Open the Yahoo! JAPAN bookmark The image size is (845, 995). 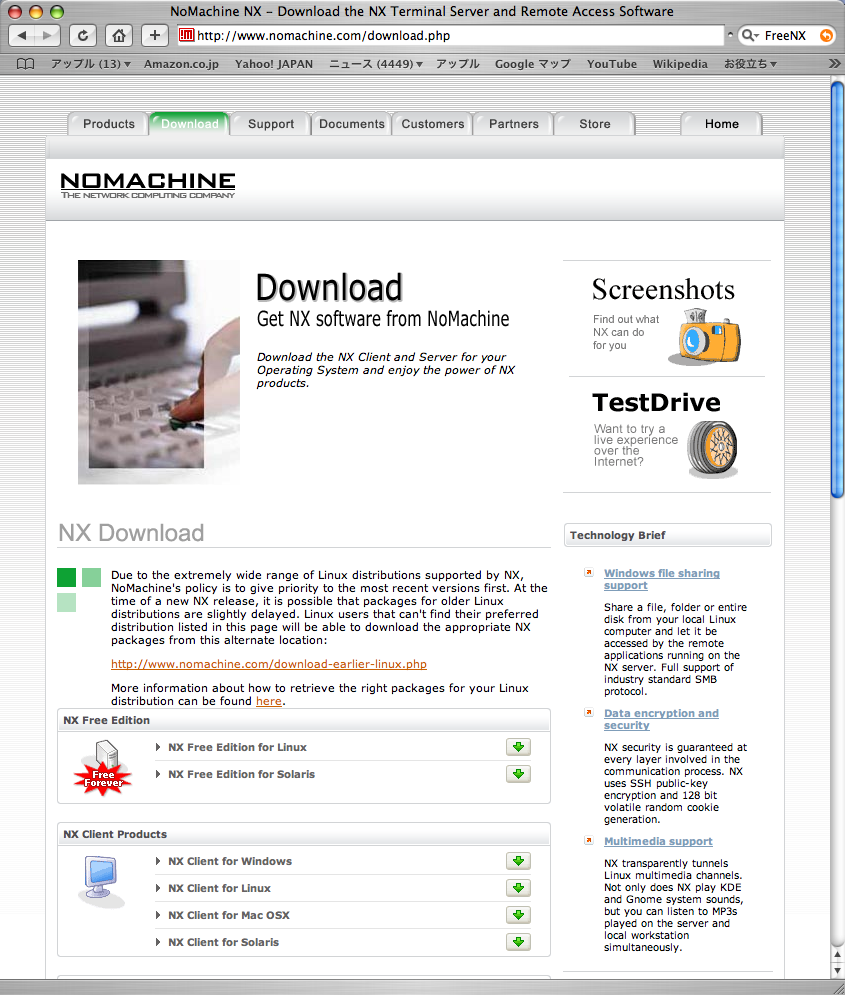[x=274, y=64]
